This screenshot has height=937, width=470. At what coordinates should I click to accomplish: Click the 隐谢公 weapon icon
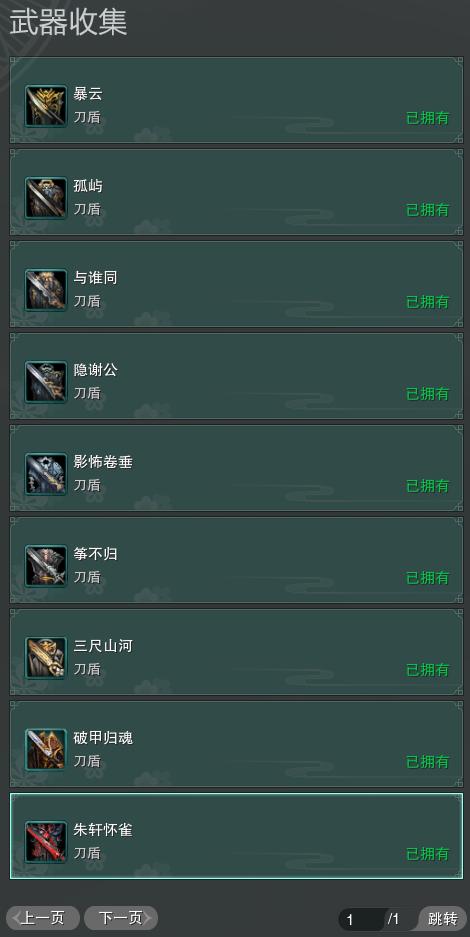coord(46,382)
